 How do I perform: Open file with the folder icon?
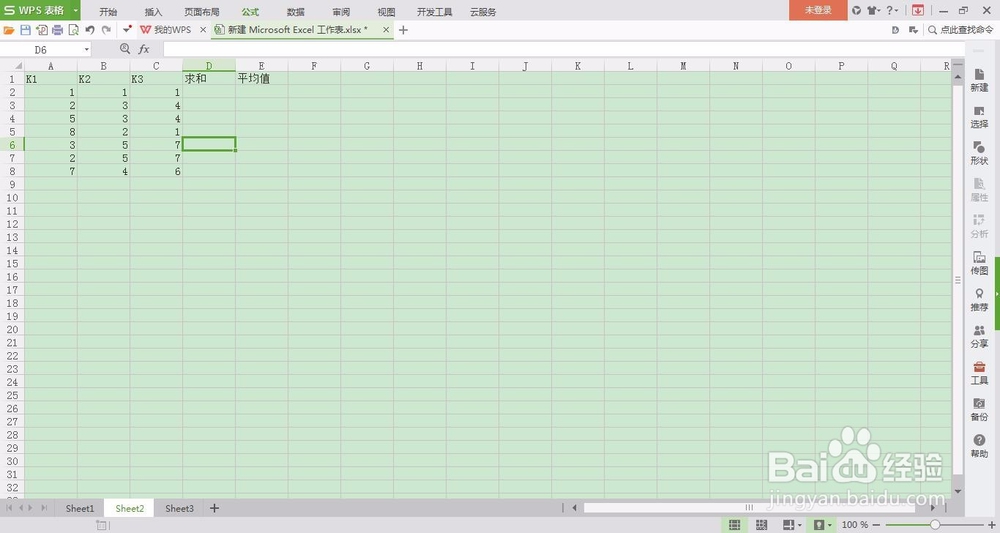coord(9,30)
